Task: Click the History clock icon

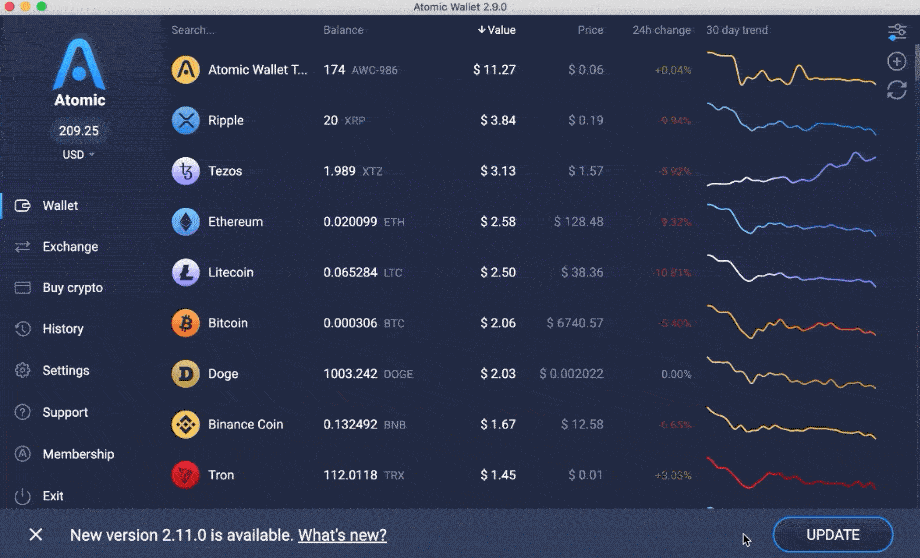Action: point(22,329)
